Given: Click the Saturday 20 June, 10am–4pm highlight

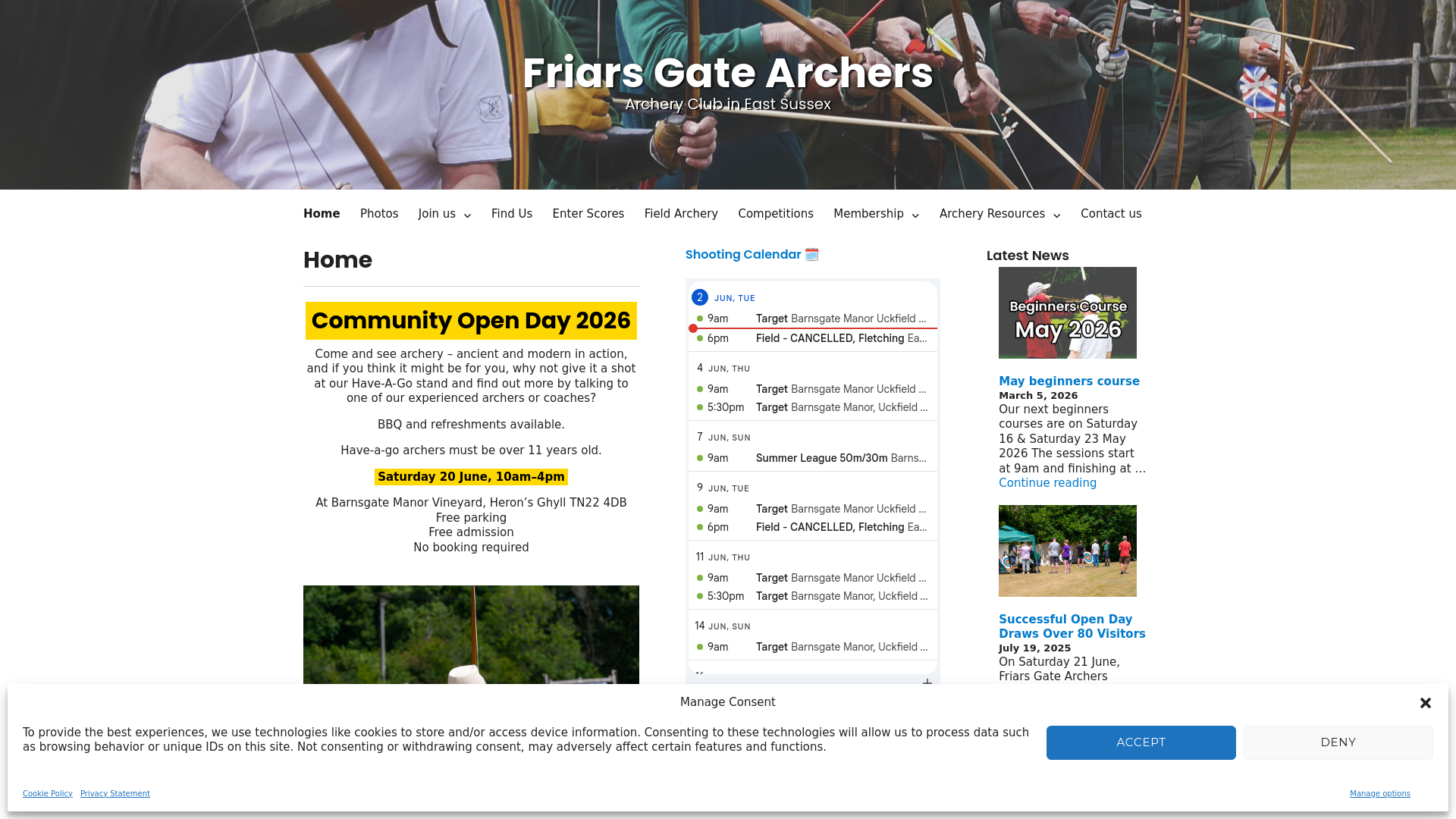Looking at the screenshot, I should tap(471, 477).
